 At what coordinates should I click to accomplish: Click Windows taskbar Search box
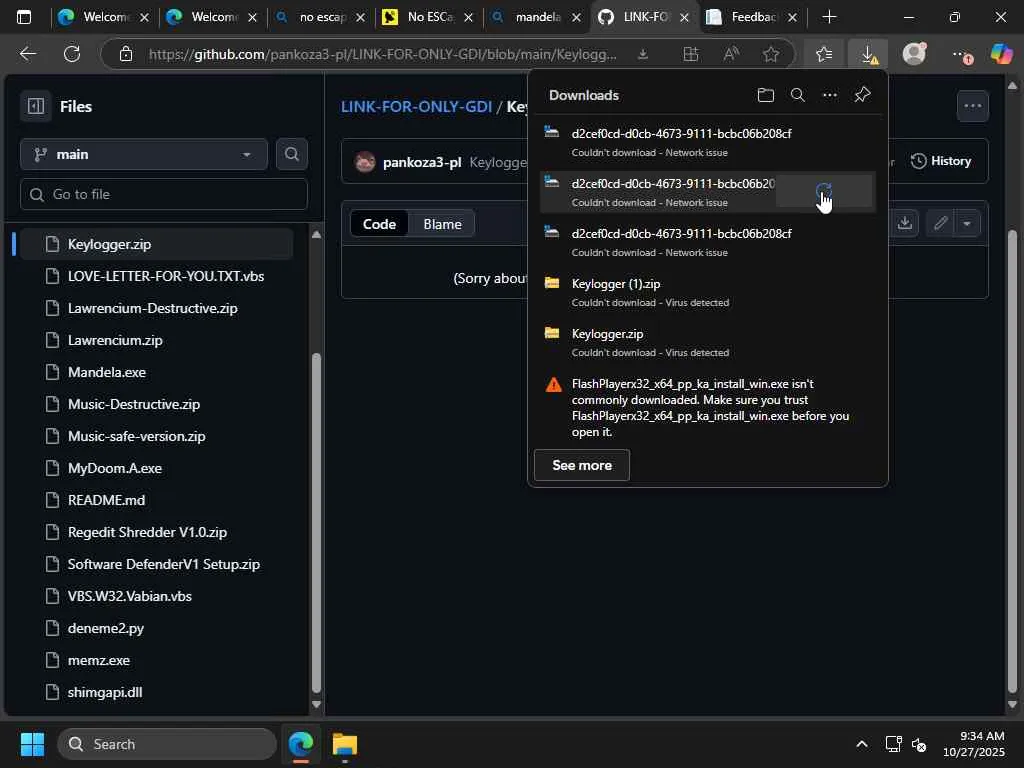tap(167, 744)
